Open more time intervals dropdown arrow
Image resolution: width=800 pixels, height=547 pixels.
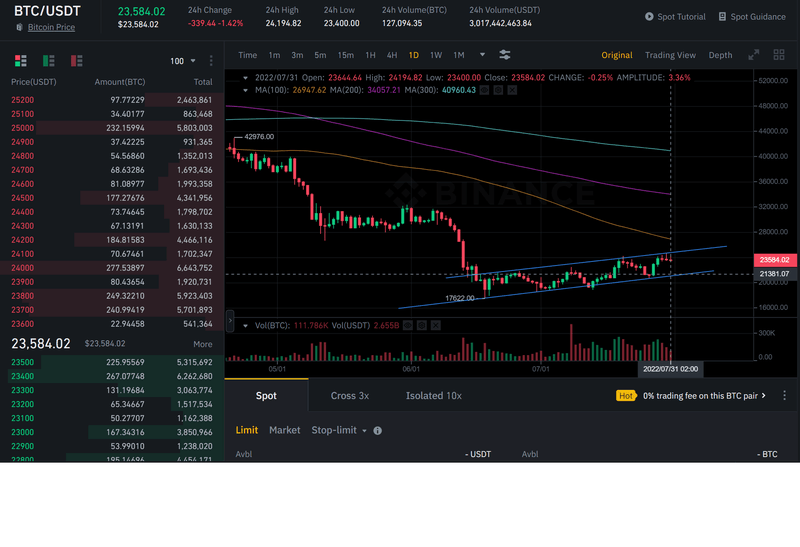click(x=482, y=55)
